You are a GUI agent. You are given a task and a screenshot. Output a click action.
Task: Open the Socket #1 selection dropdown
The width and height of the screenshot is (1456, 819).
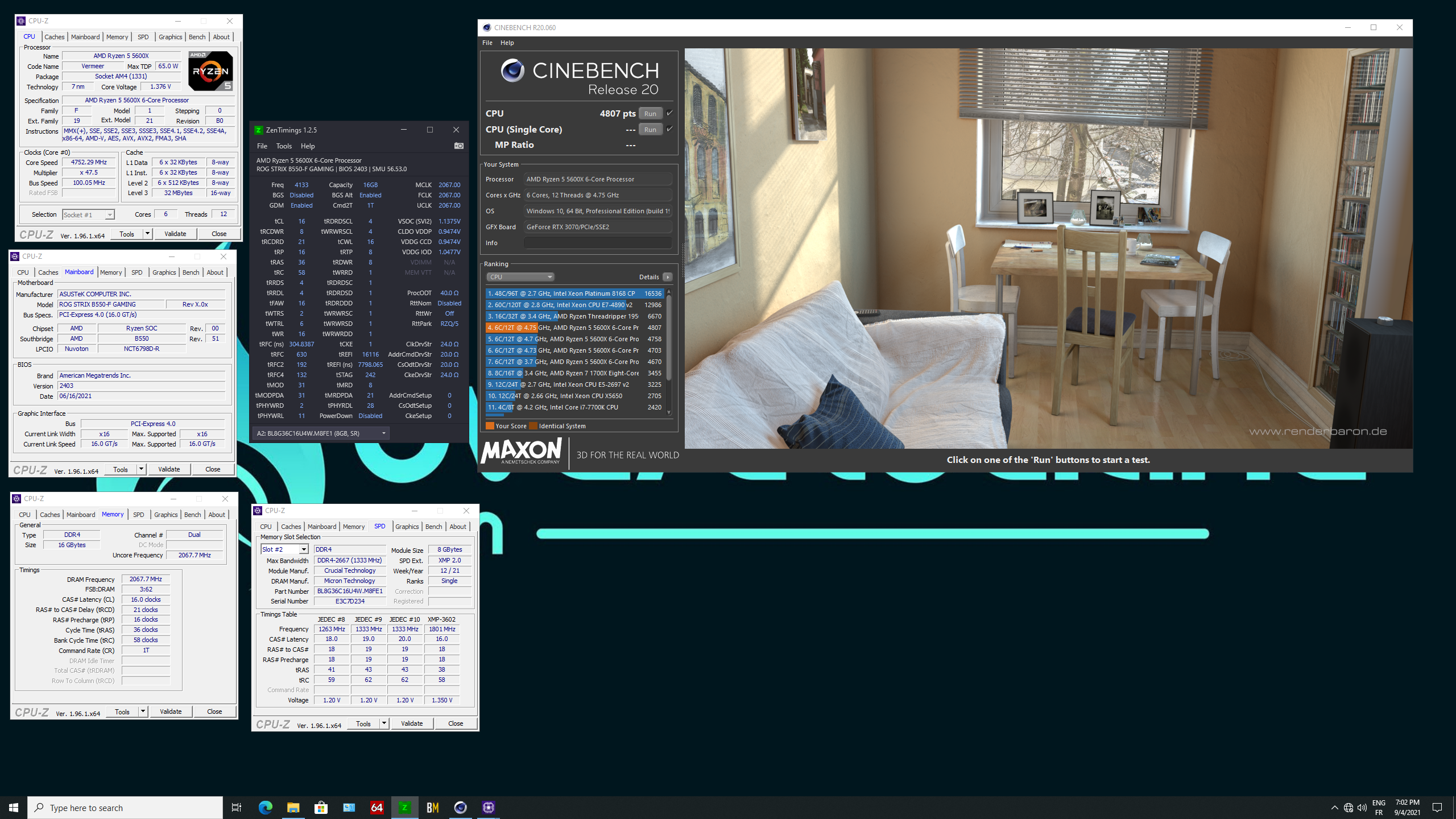[88, 215]
